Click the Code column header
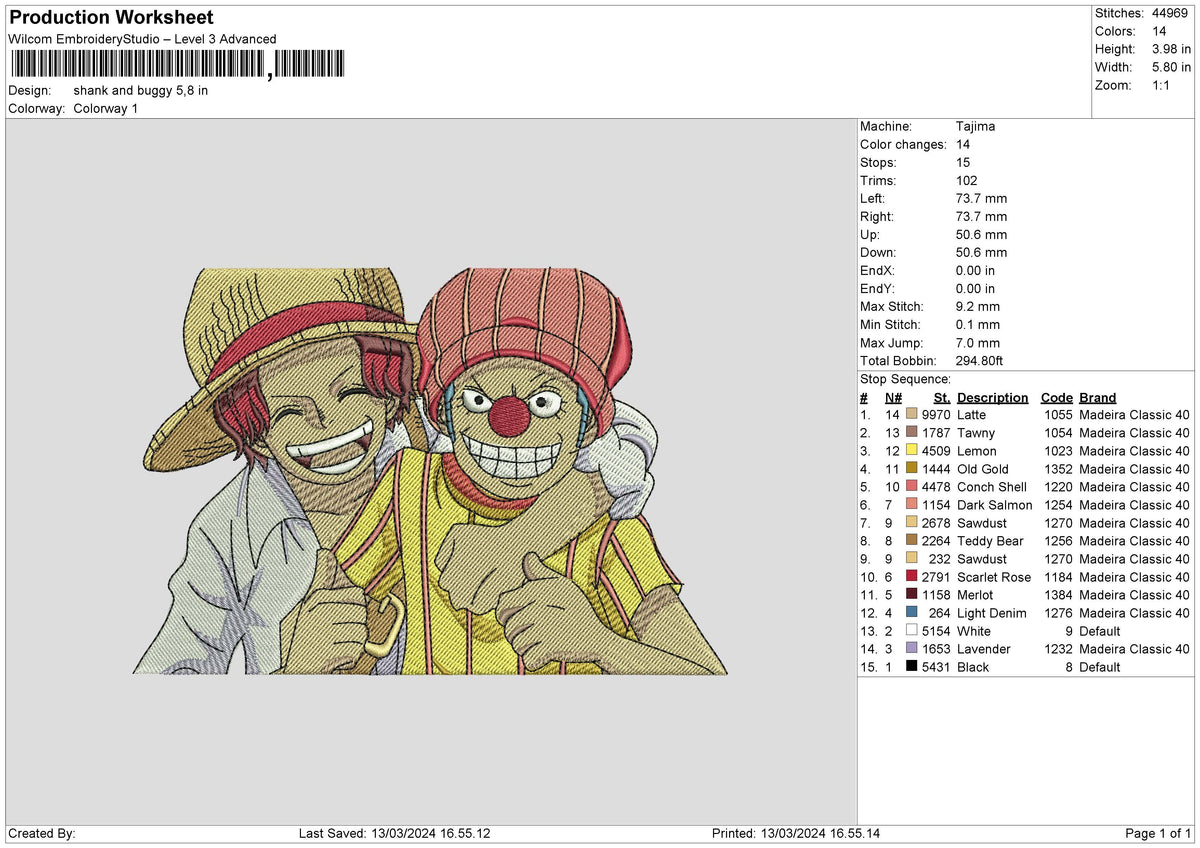Image resolution: width=1200 pixels, height=848 pixels. (x=1056, y=398)
